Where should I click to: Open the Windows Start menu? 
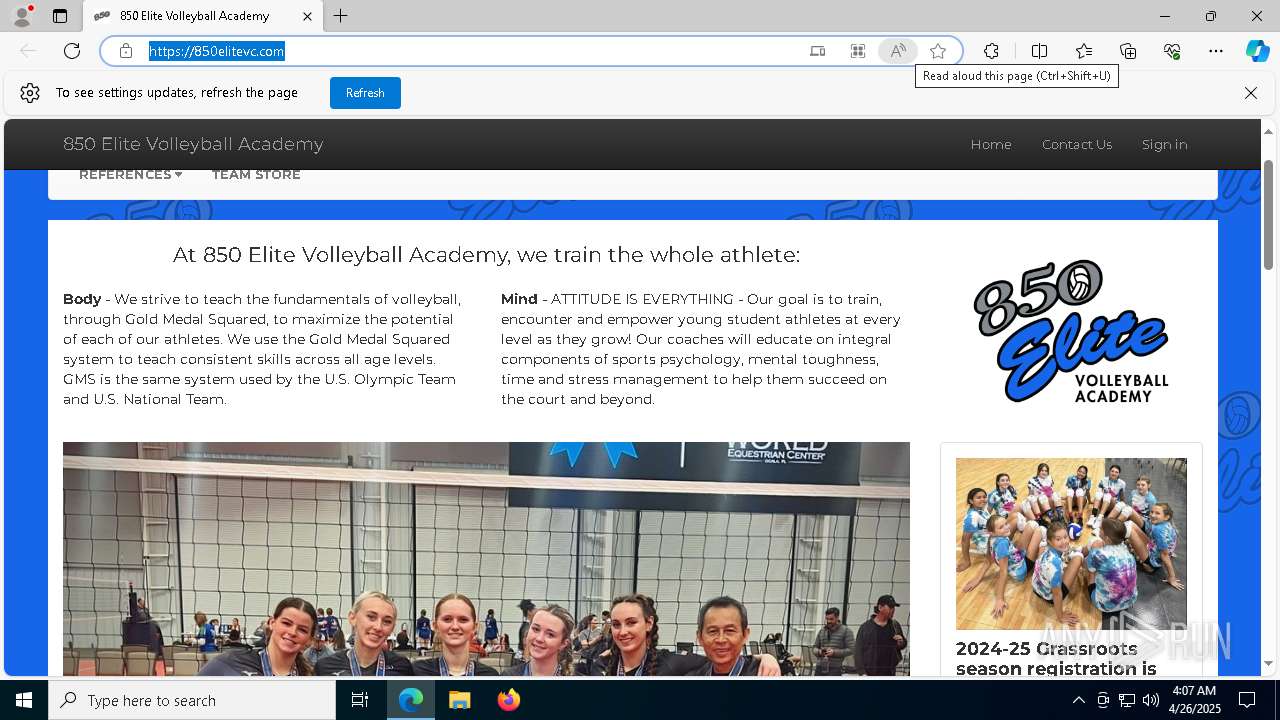[24, 700]
